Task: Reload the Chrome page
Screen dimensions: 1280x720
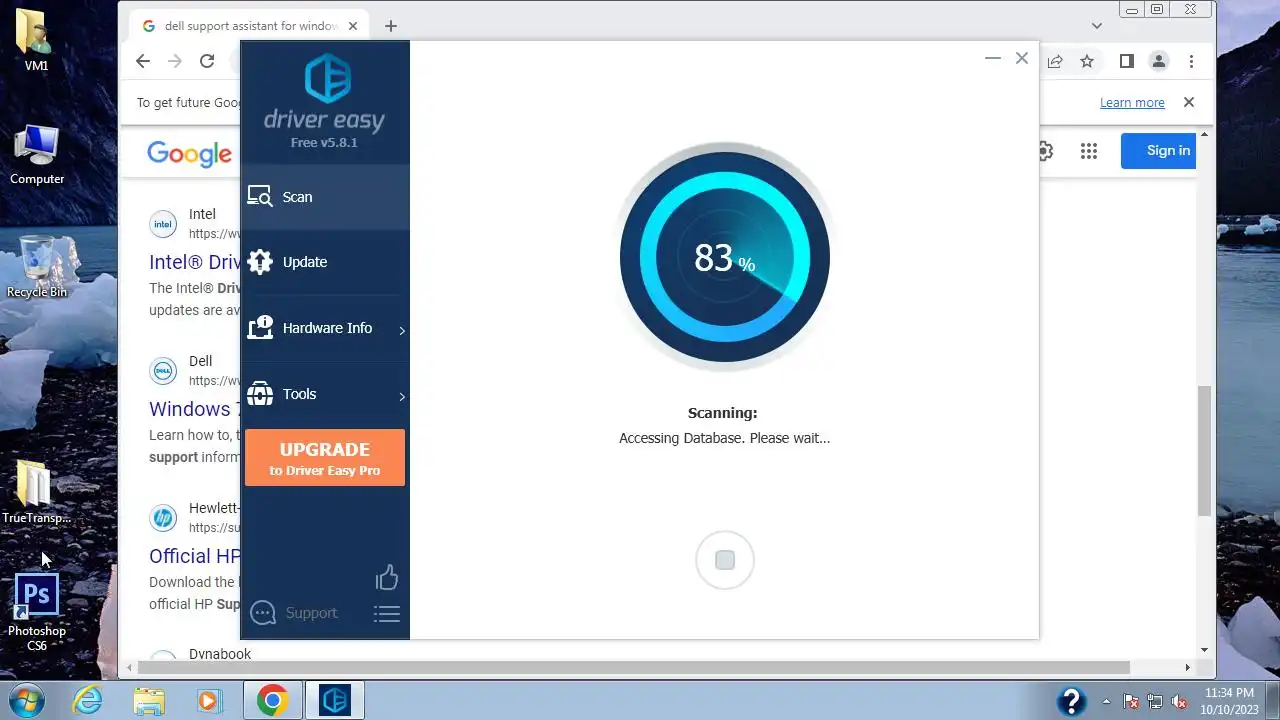Action: pos(207,61)
